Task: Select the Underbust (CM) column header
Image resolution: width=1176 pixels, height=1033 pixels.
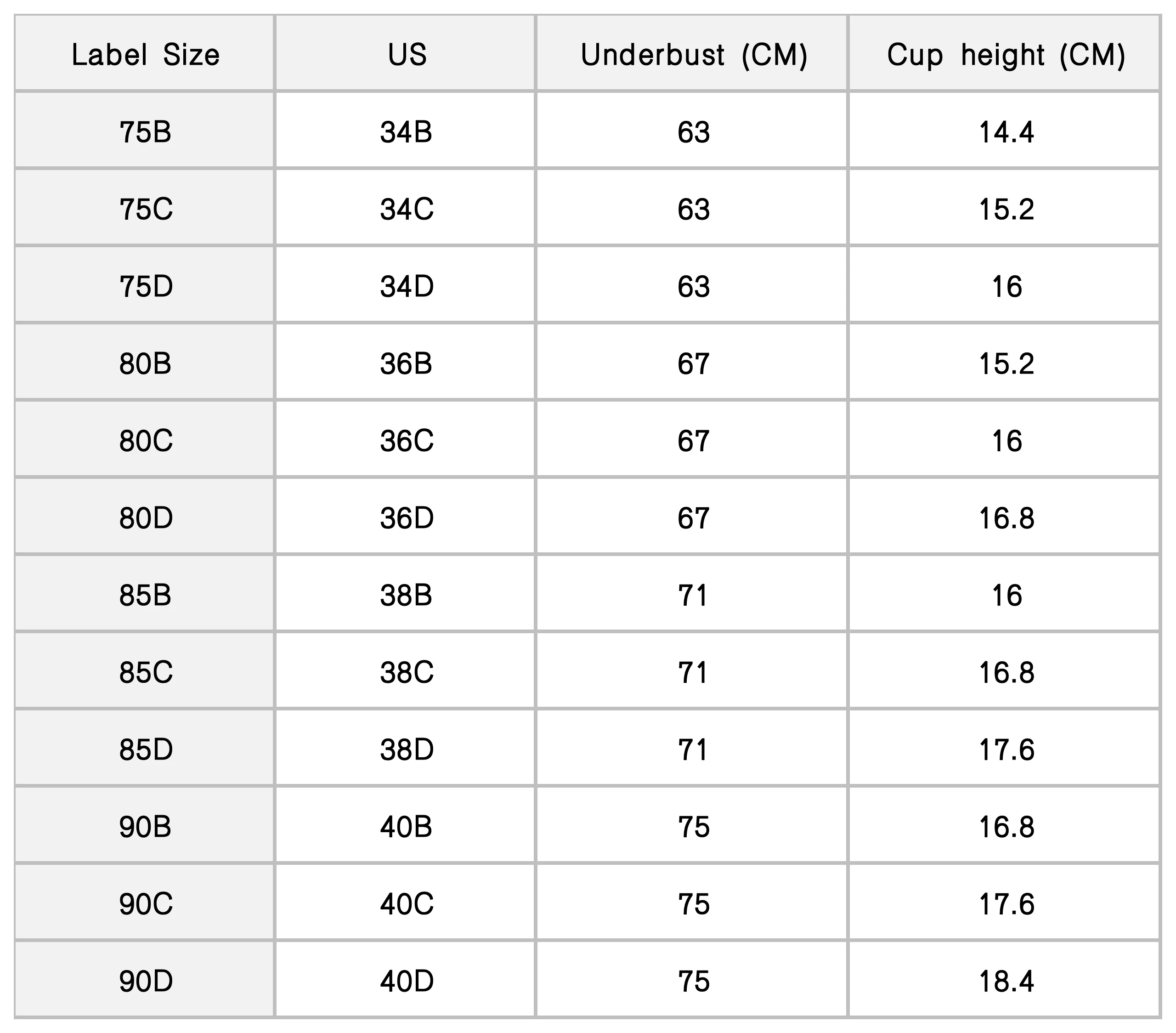Action: [x=693, y=55]
